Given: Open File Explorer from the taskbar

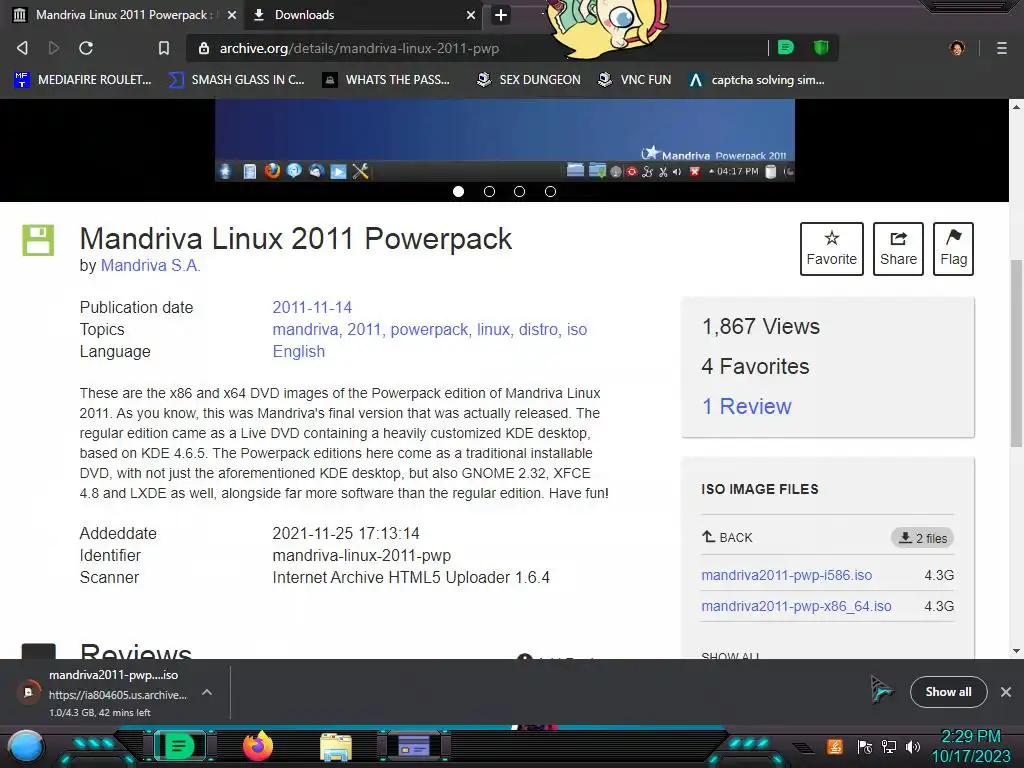Looking at the screenshot, I should [336, 747].
